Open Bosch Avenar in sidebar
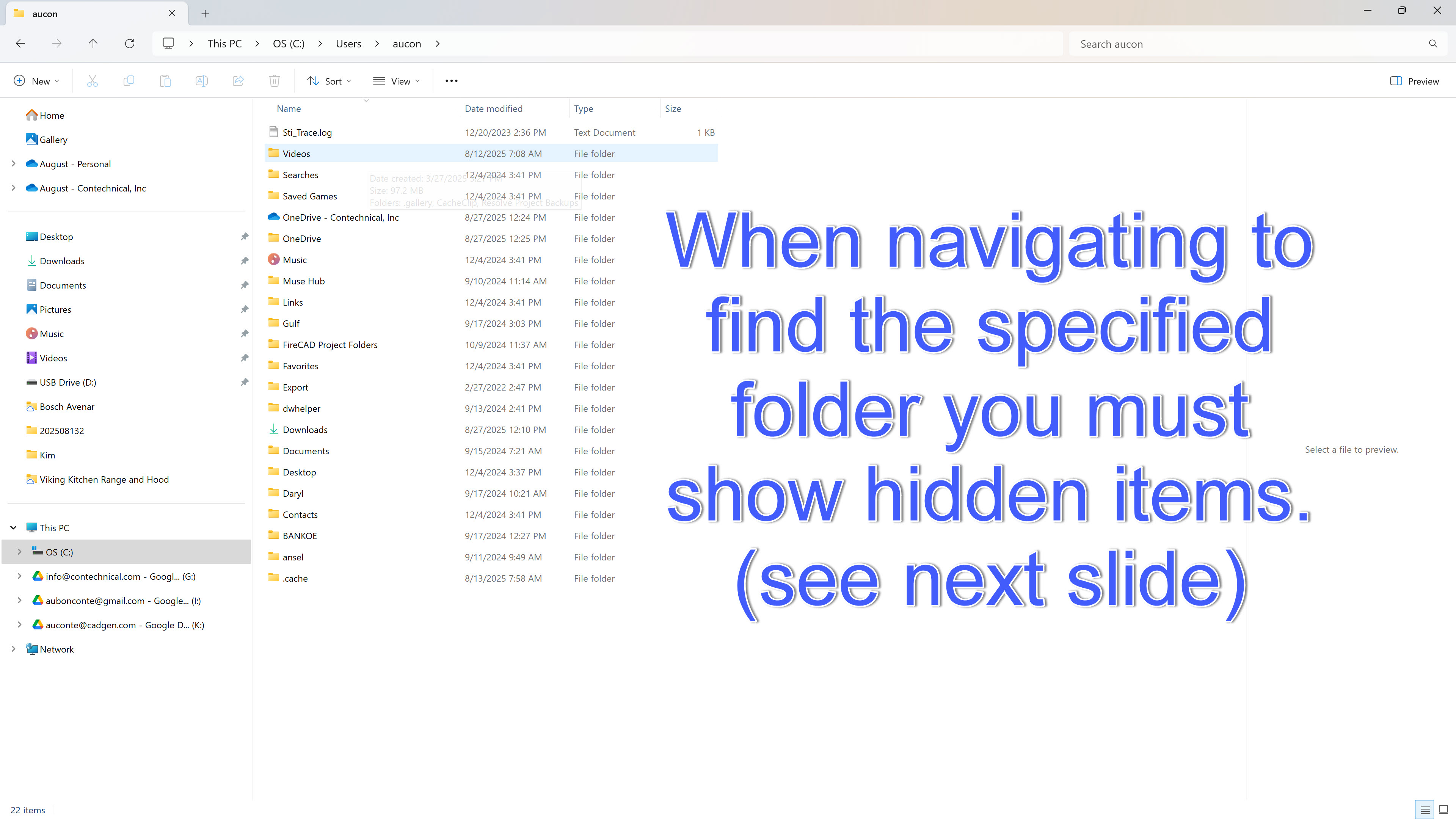This screenshot has height=819, width=1456. point(61,407)
